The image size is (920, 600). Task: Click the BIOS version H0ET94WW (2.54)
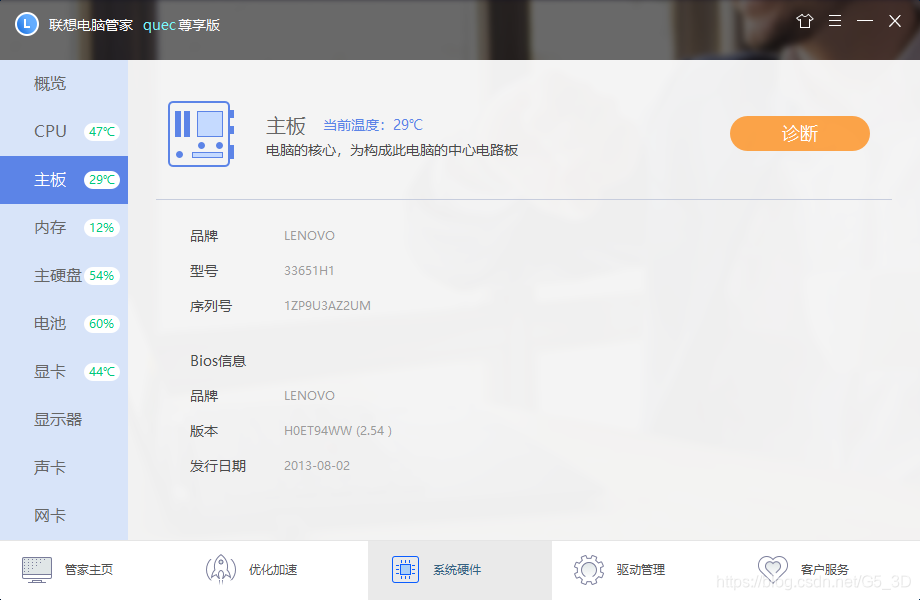pyautogui.click(x=338, y=430)
